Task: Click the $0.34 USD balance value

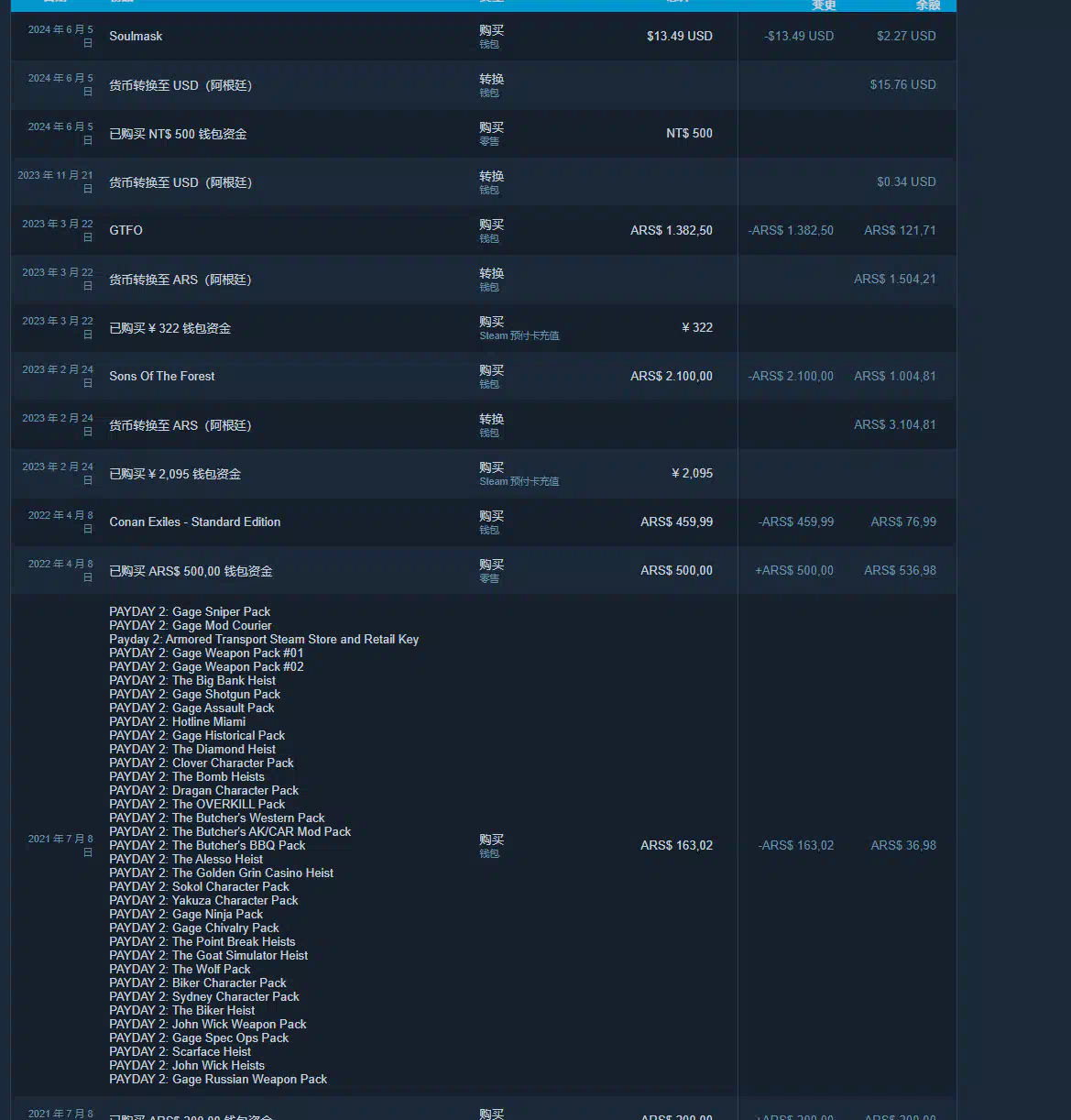Action: click(x=906, y=181)
